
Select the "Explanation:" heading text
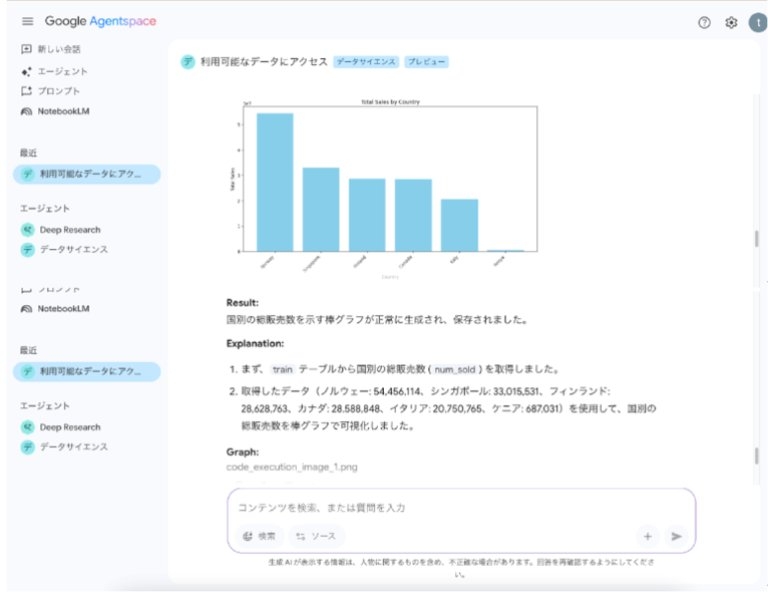tap(255, 343)
